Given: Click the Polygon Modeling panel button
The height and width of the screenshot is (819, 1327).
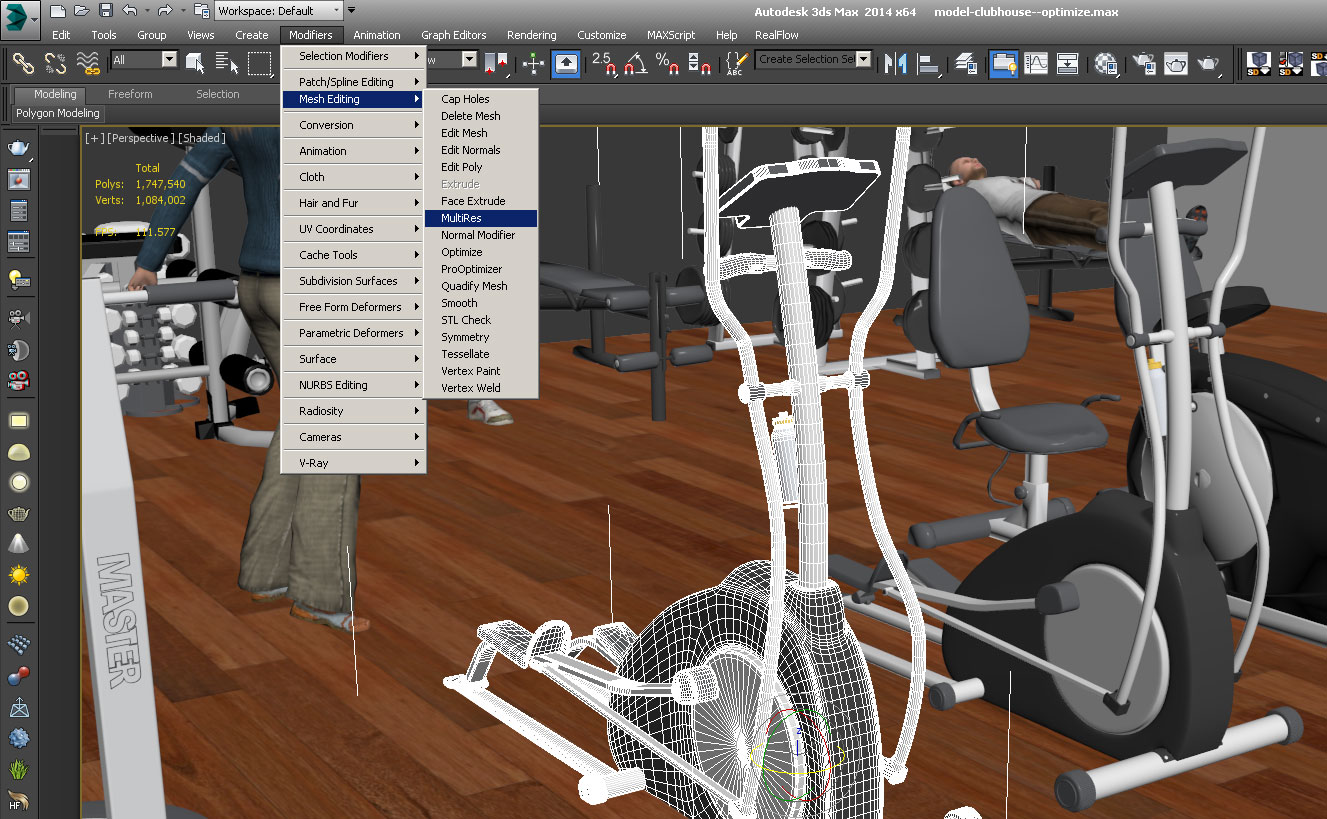Looking at the screenshot, I should click(x=58, y=113).
